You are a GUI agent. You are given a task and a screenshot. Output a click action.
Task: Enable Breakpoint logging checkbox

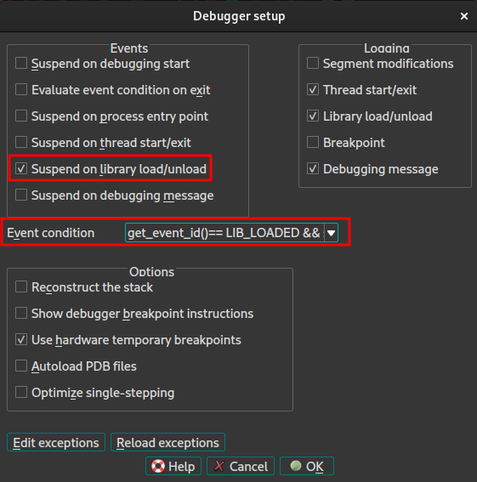coord(313,142)
